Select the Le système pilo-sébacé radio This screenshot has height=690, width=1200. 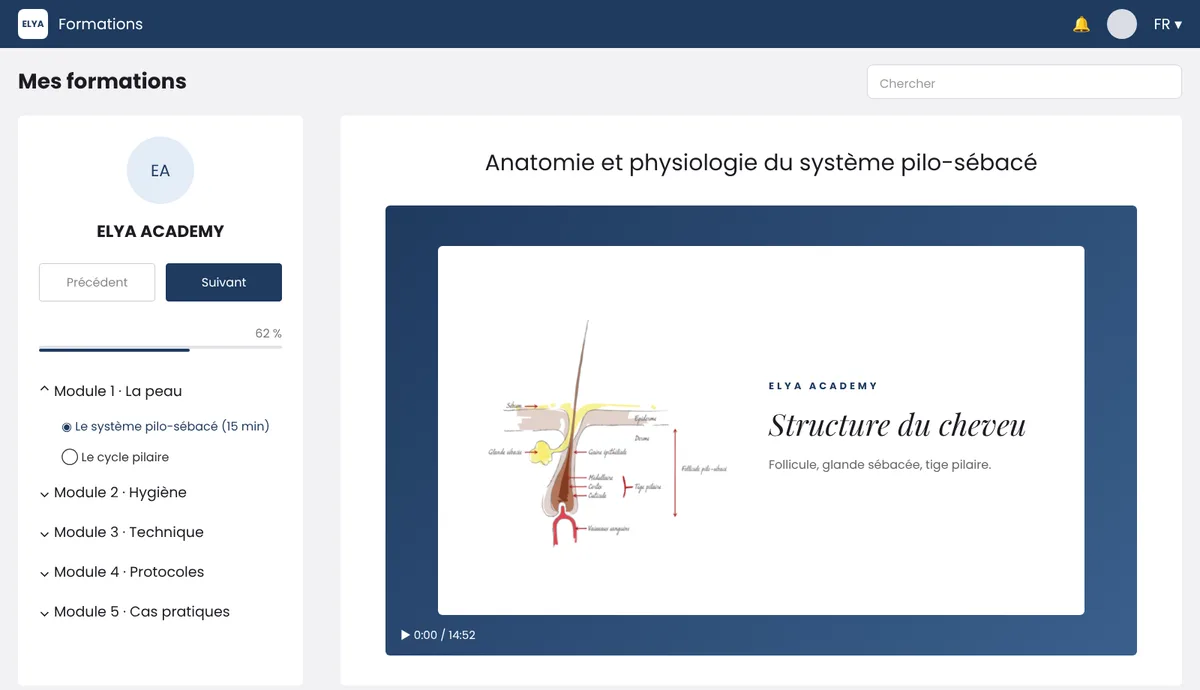point(67,427)
